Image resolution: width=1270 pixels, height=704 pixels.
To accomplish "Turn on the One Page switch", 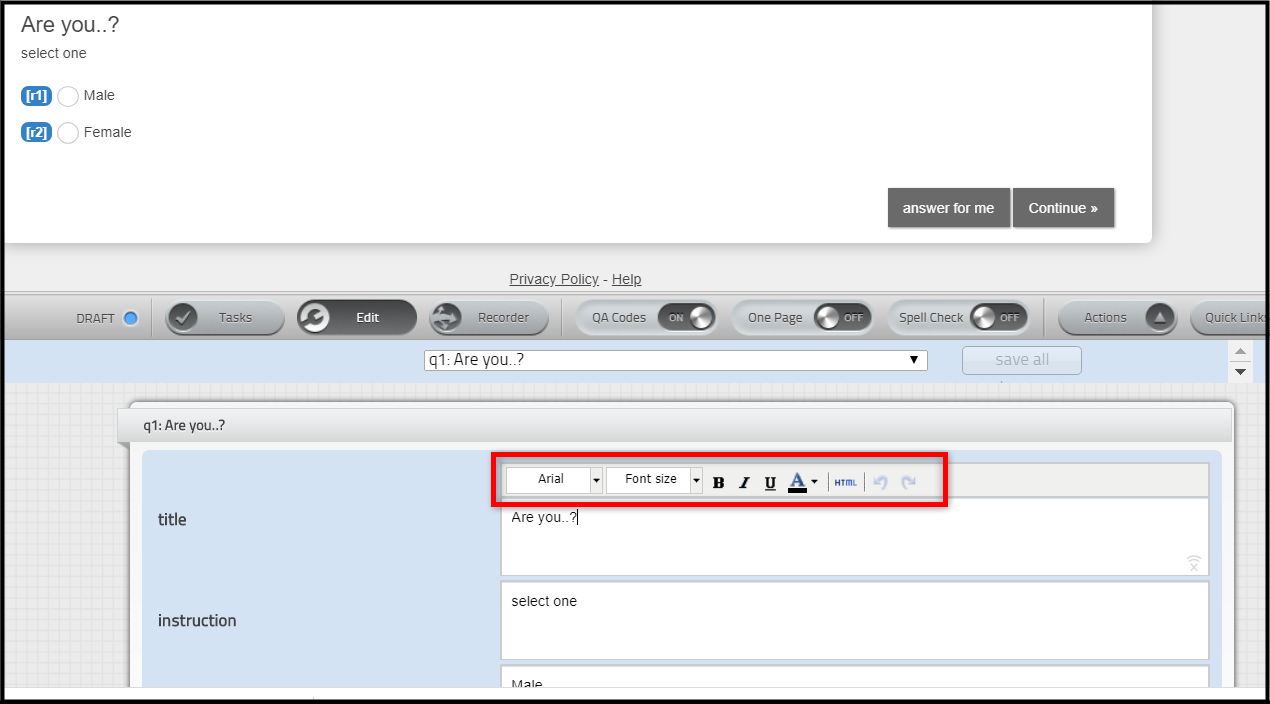I will [842, 318].
